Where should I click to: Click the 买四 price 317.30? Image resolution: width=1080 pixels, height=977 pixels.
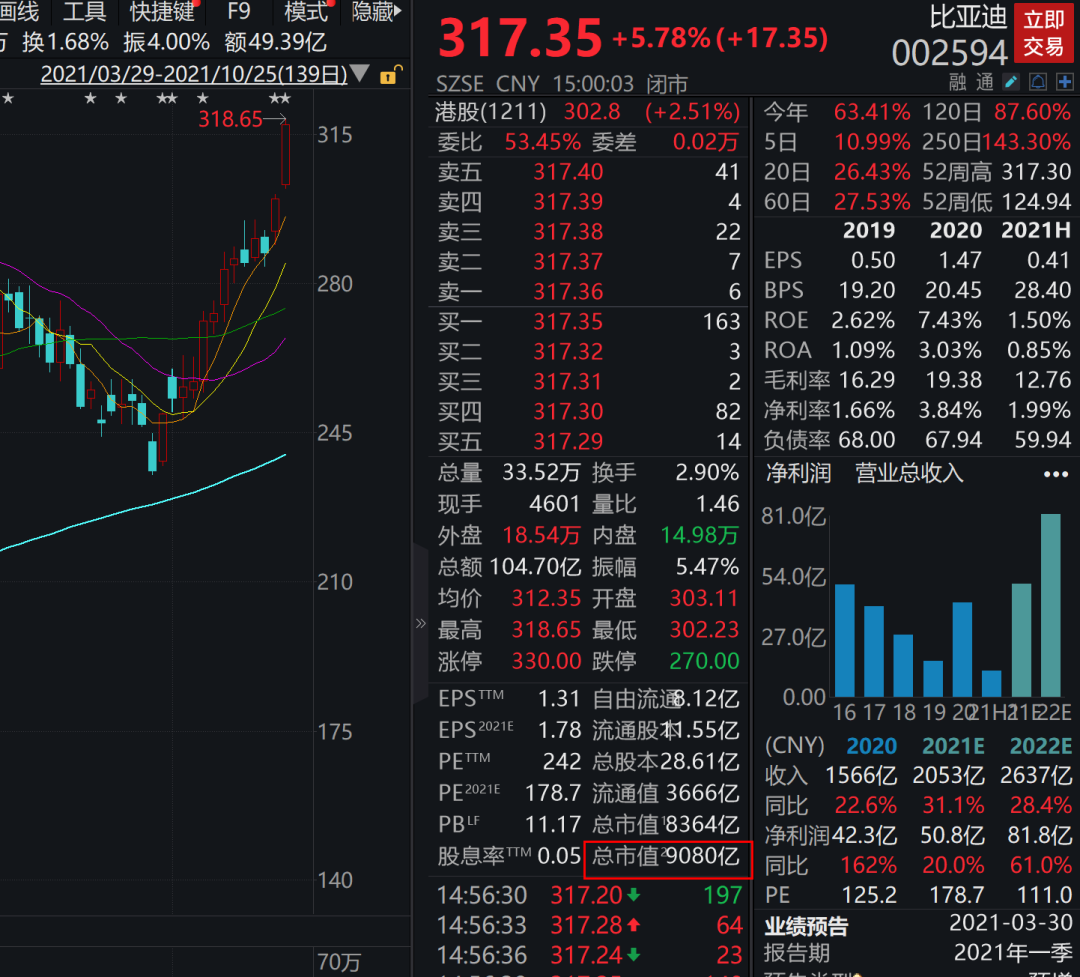[x=568, y=411]
